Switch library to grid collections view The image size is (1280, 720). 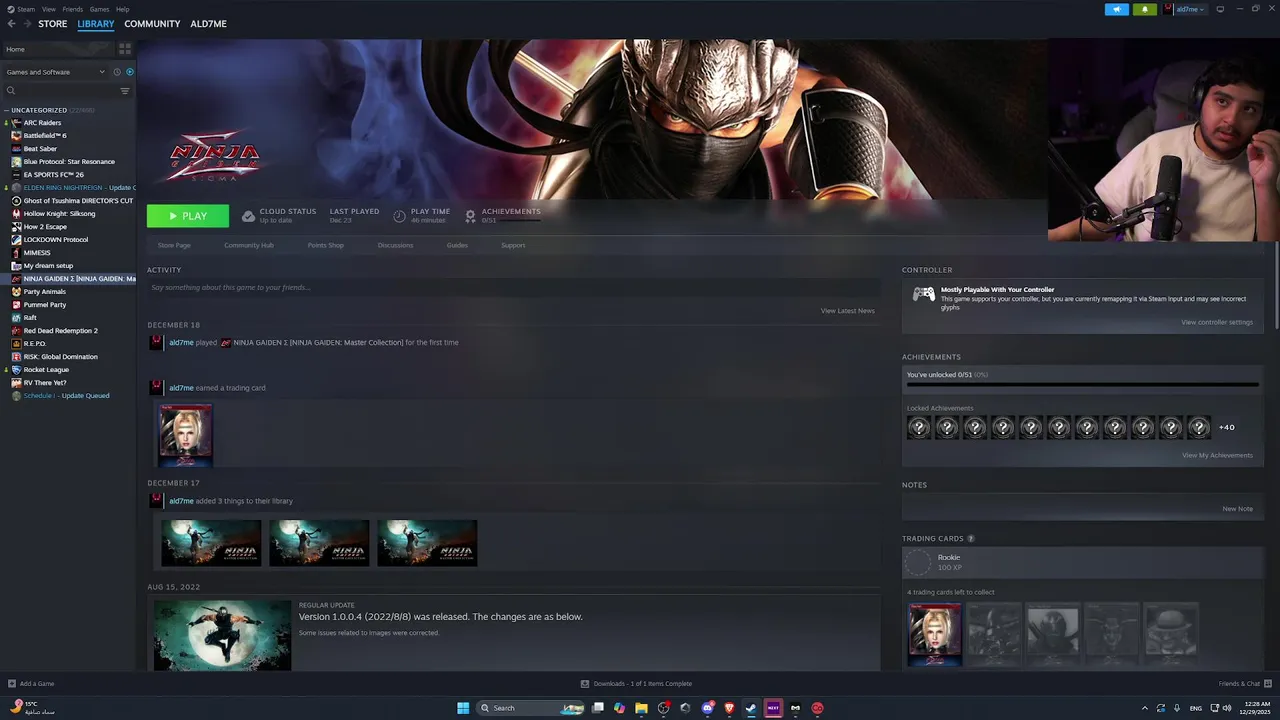(125, 48)
